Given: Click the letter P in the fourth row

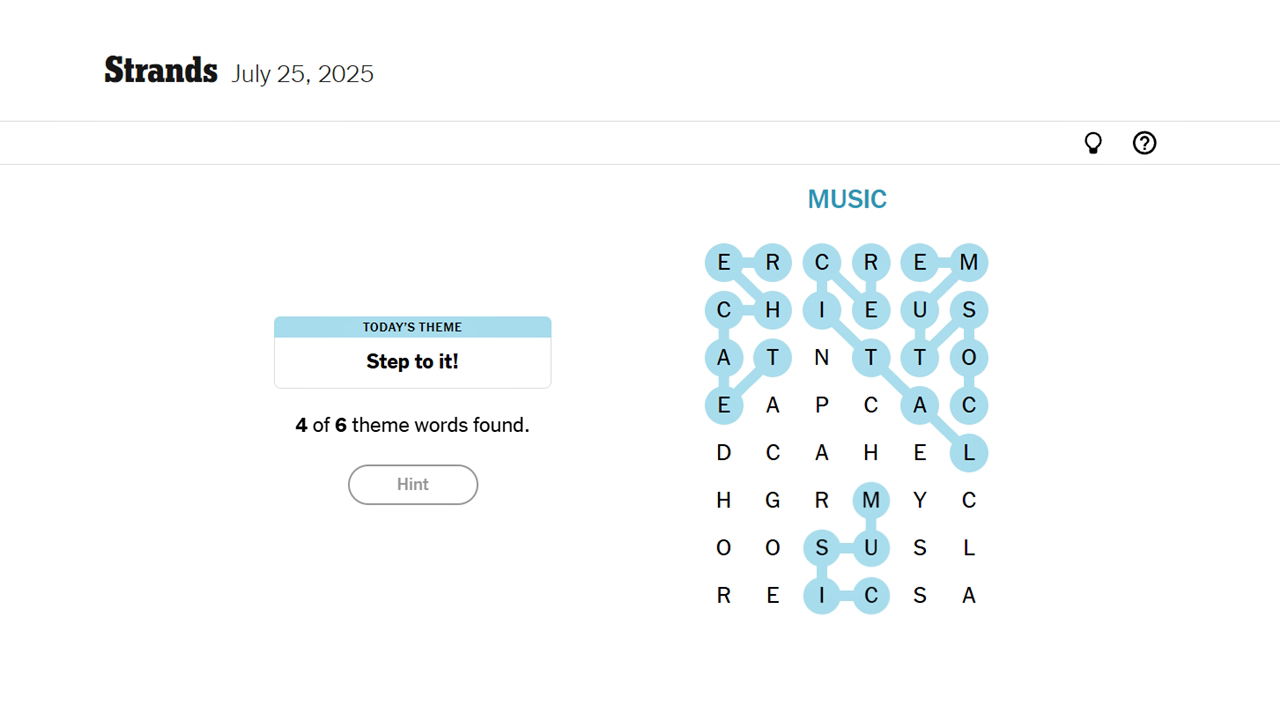Looking at the screenshot, I should (821, 405).
